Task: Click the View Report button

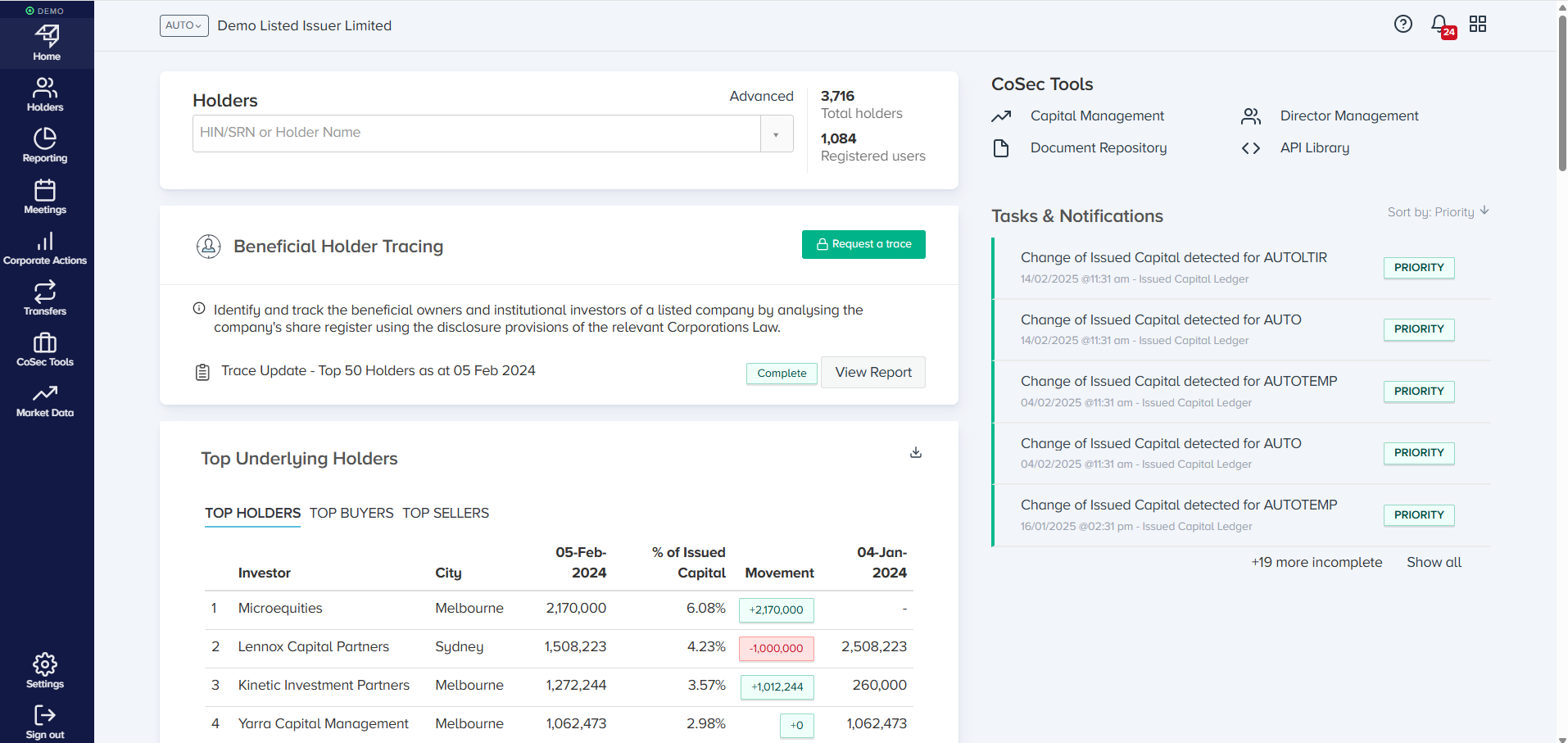Action: (x=873, y=373)
